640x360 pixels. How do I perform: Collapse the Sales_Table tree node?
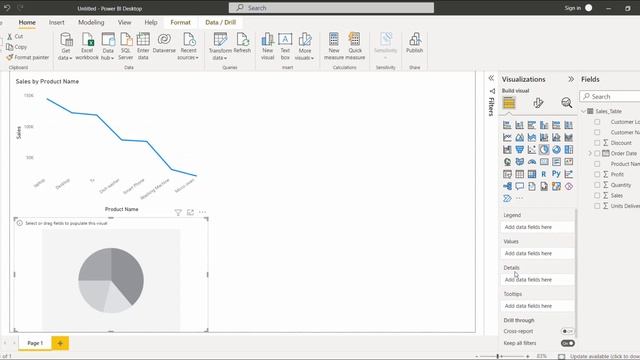(x=584, y=111)
